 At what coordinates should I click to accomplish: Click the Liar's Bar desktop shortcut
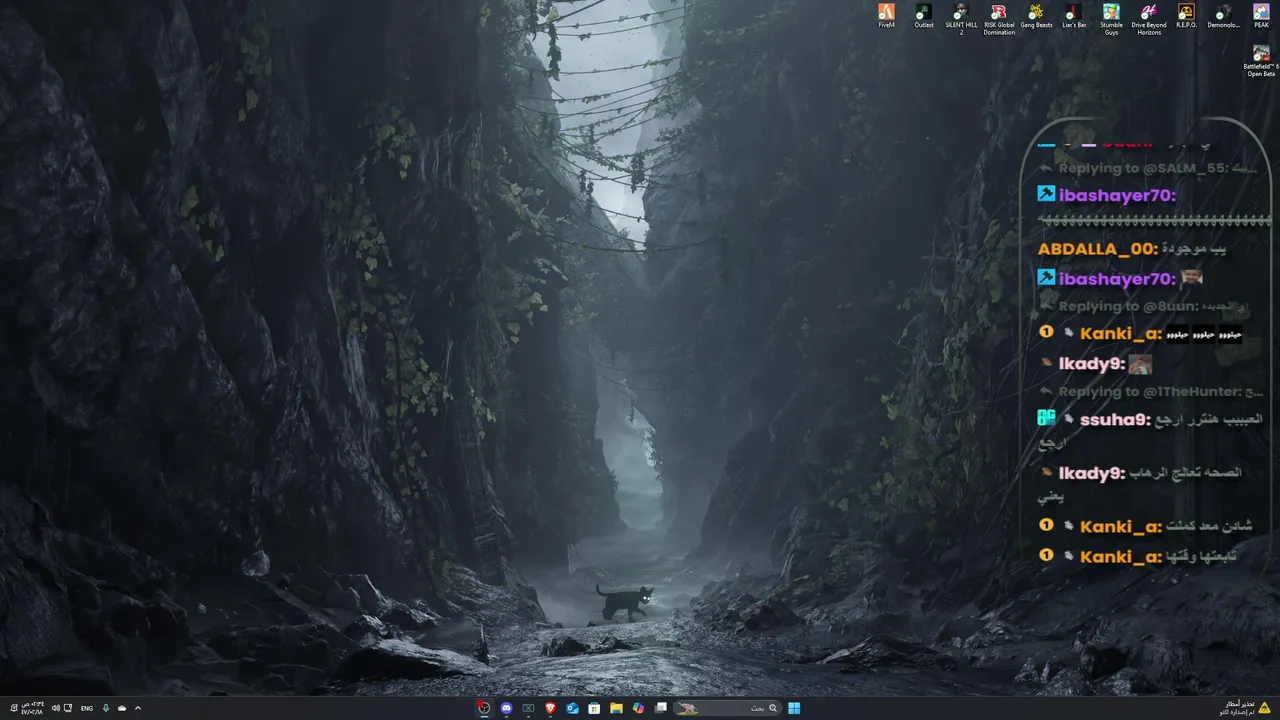(x=1074, y=16)
